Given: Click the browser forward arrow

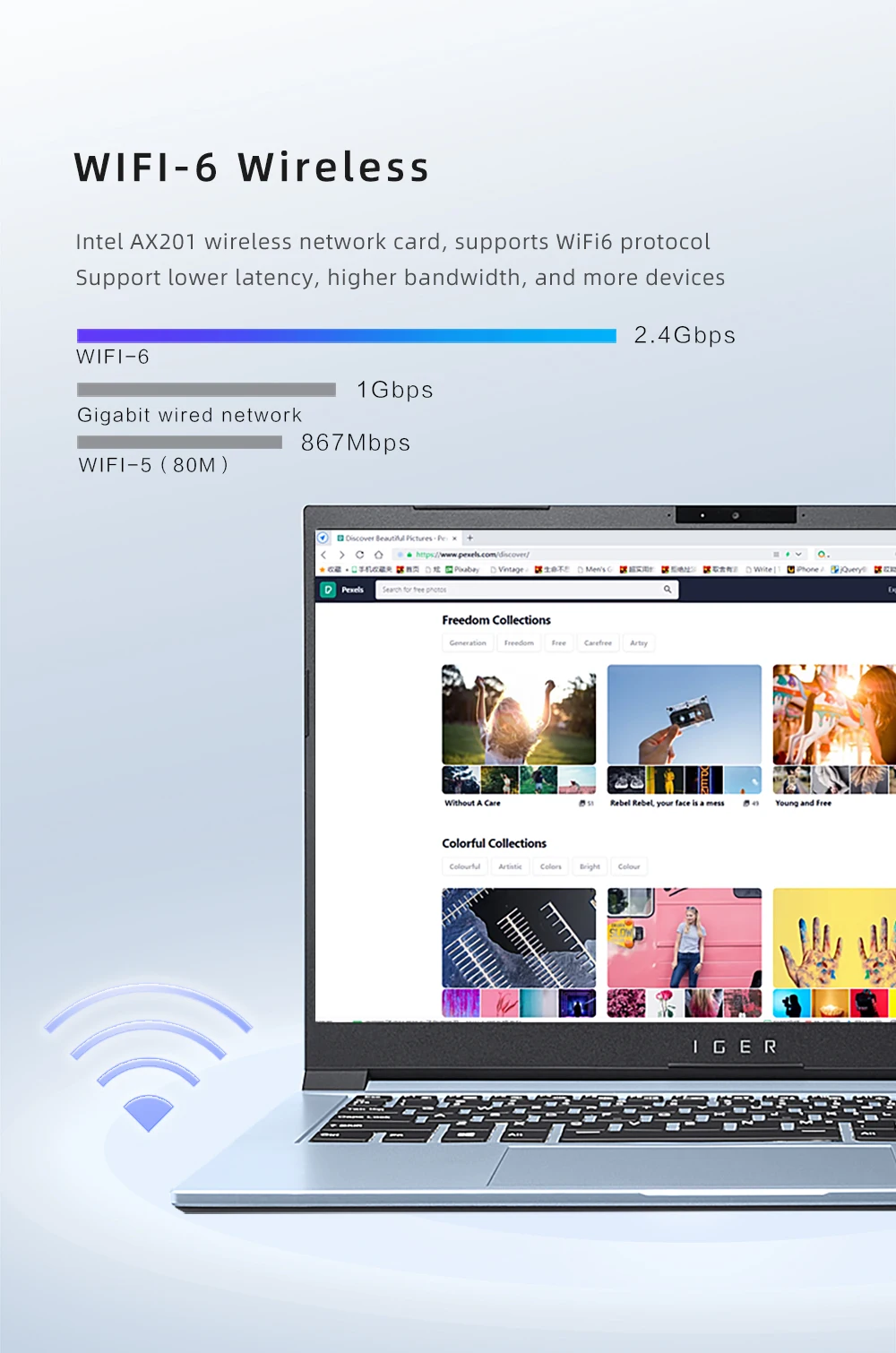Looking at the screenshot, I should [x=341, y=555].
